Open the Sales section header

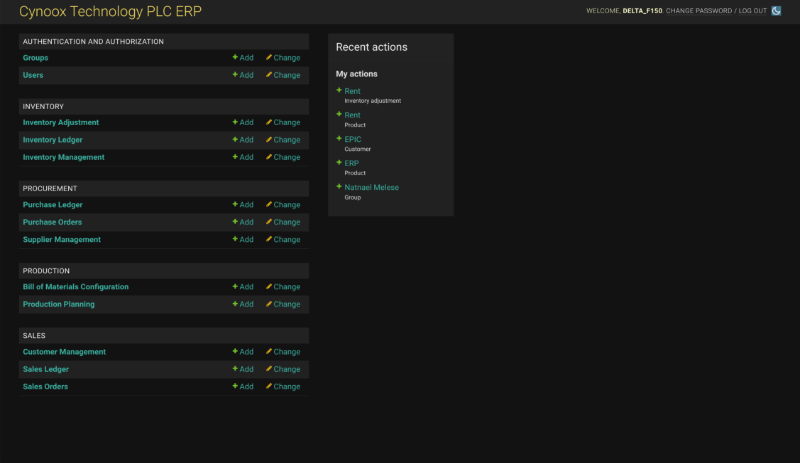pyautogui.click(x=34, y=335)
